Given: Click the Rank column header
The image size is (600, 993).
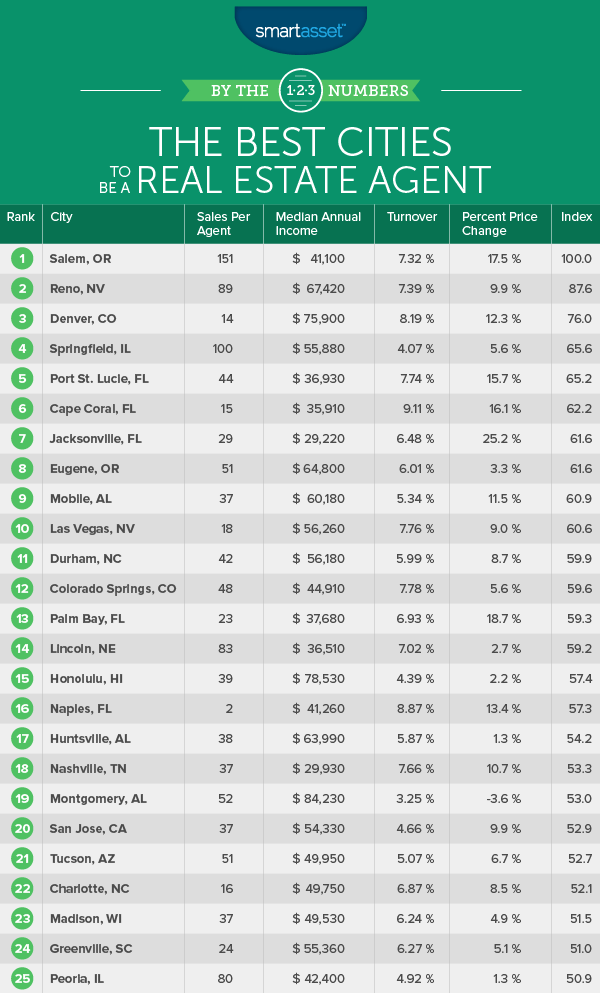Looking at the screenshot, I should coord(20,217).
